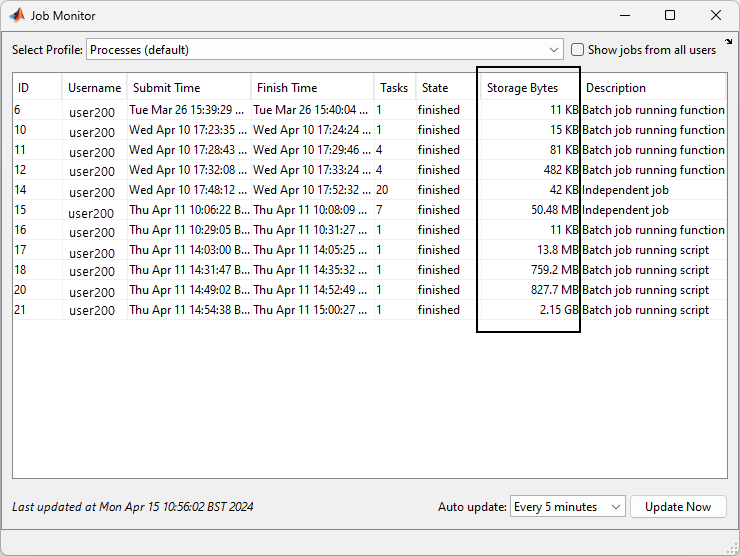This screenshot has height=556, width=740.
Task: Click the Update Now button
Action: 678,507
